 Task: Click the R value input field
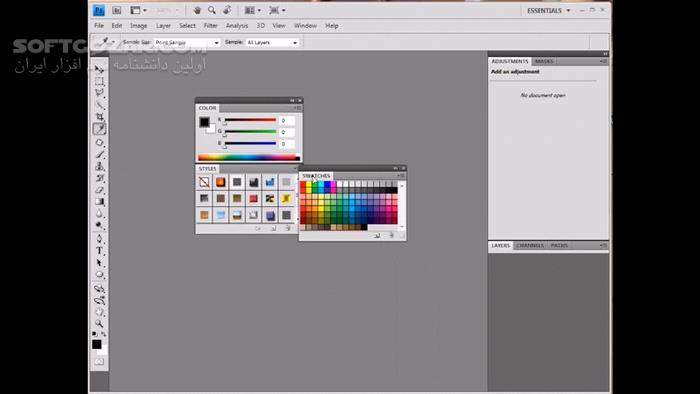pyautogui.click(x=287, y=120)
